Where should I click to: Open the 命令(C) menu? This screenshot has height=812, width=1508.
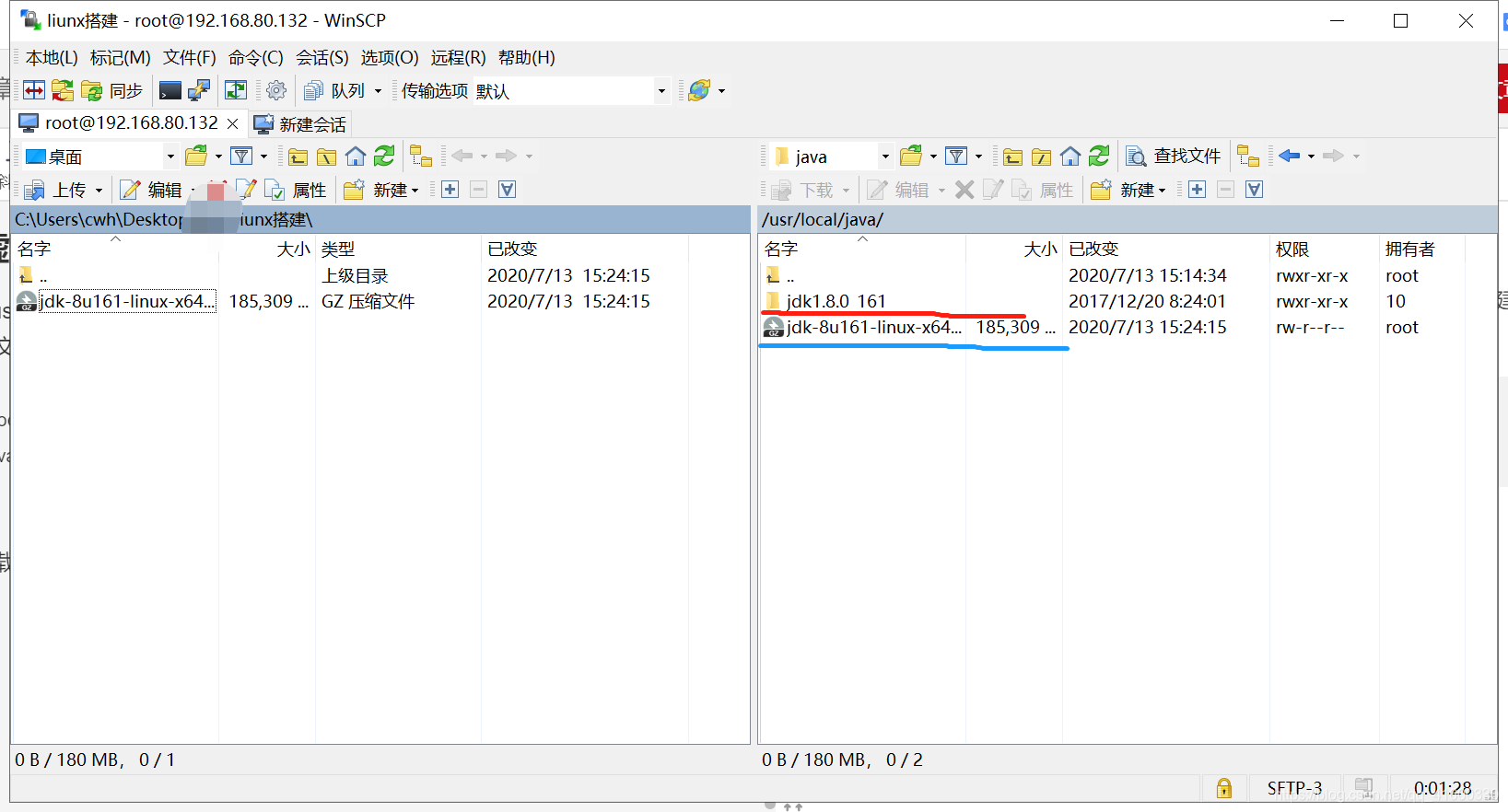[x=256, y=57]
